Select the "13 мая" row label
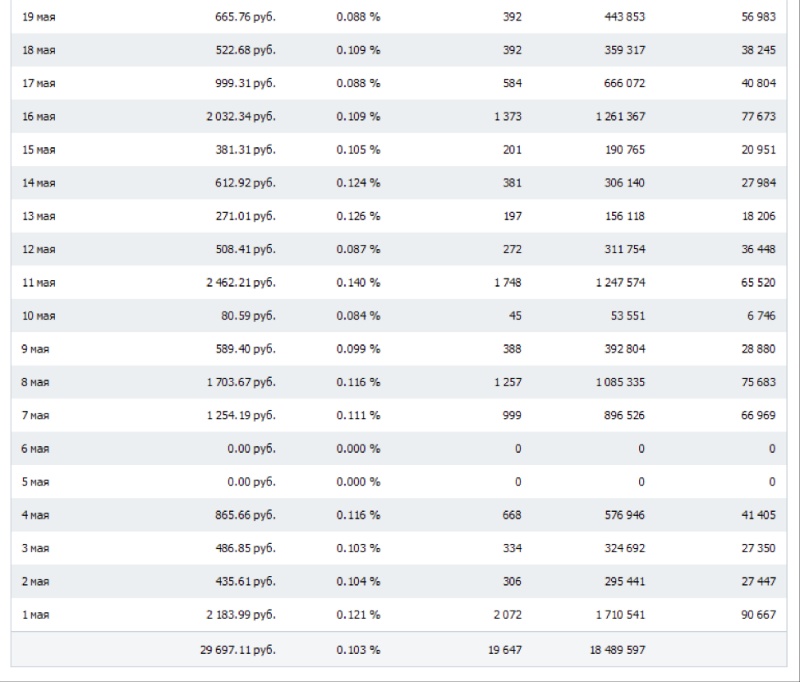This screenshot has width=800, height=682. tap(39, 216)
